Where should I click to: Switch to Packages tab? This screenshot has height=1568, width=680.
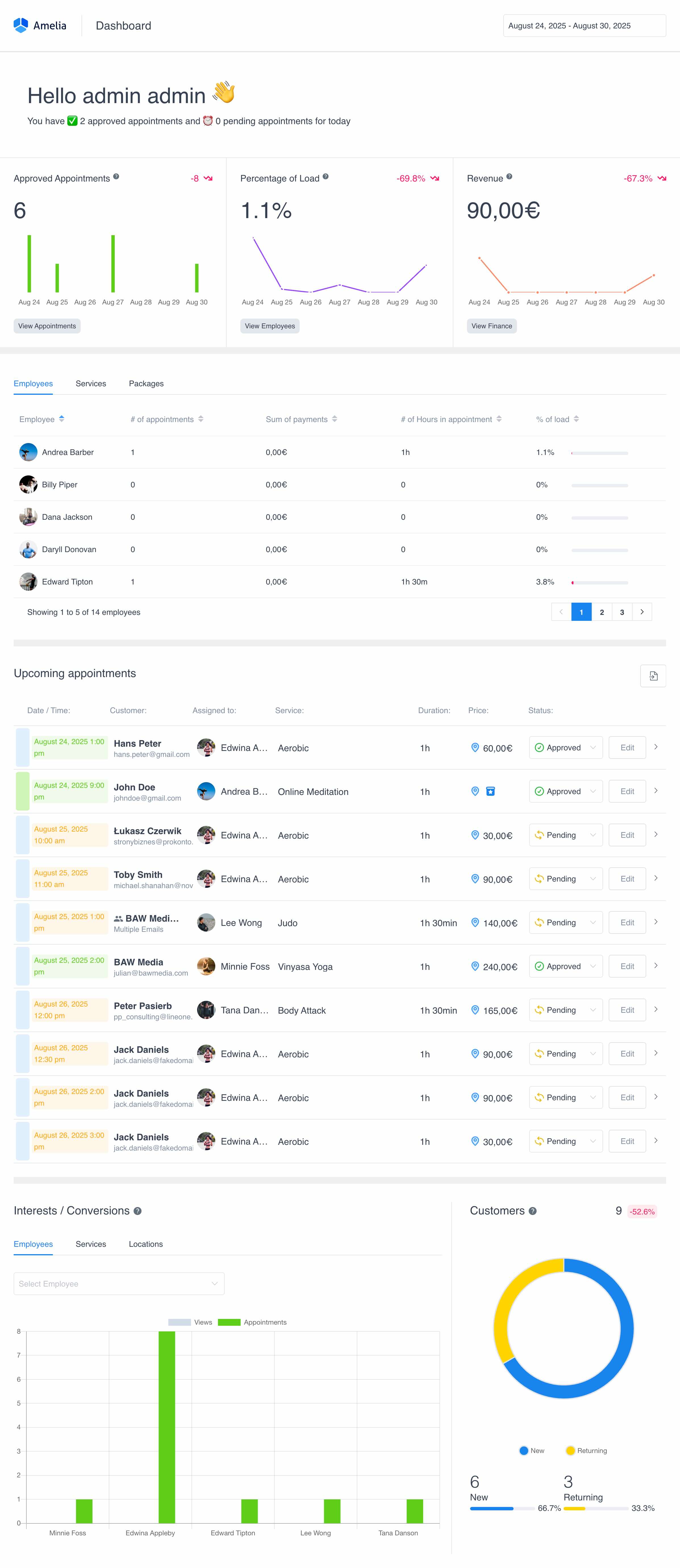146,383
